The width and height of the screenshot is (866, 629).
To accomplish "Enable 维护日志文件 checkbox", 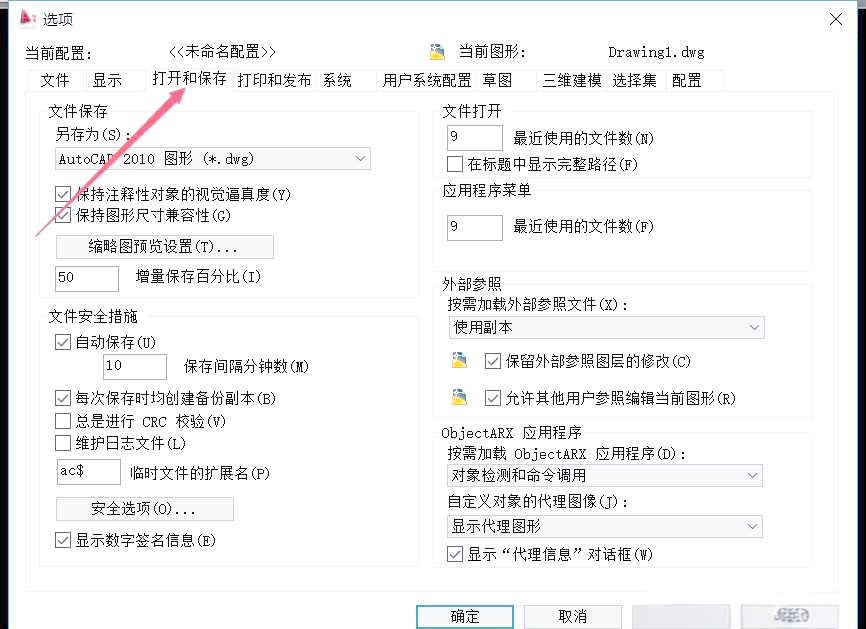I will (x=62, y=443).
